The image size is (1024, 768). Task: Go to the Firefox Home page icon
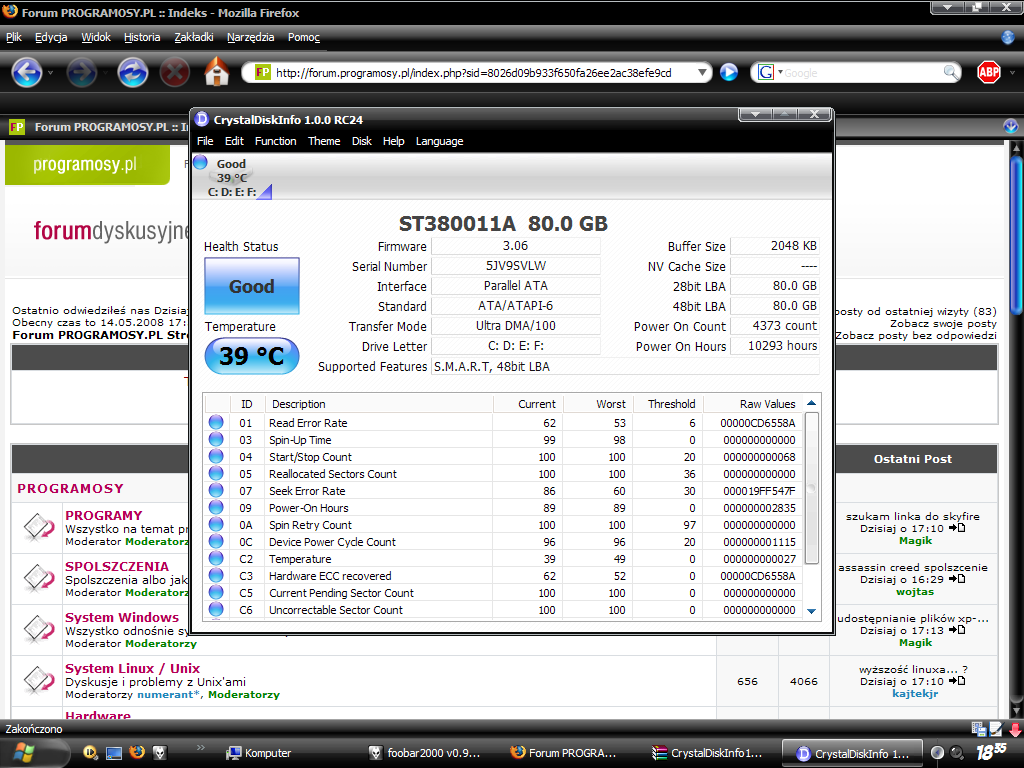(217, 72)
